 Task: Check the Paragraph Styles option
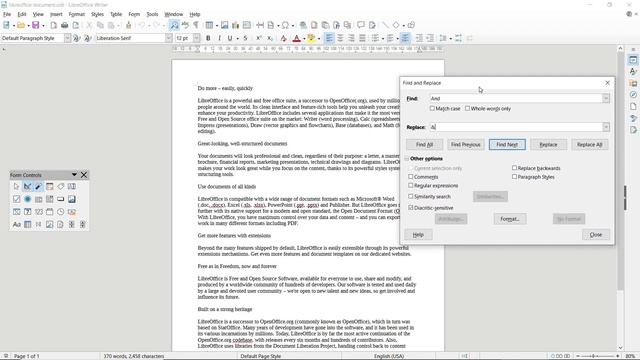coord(514,177)
